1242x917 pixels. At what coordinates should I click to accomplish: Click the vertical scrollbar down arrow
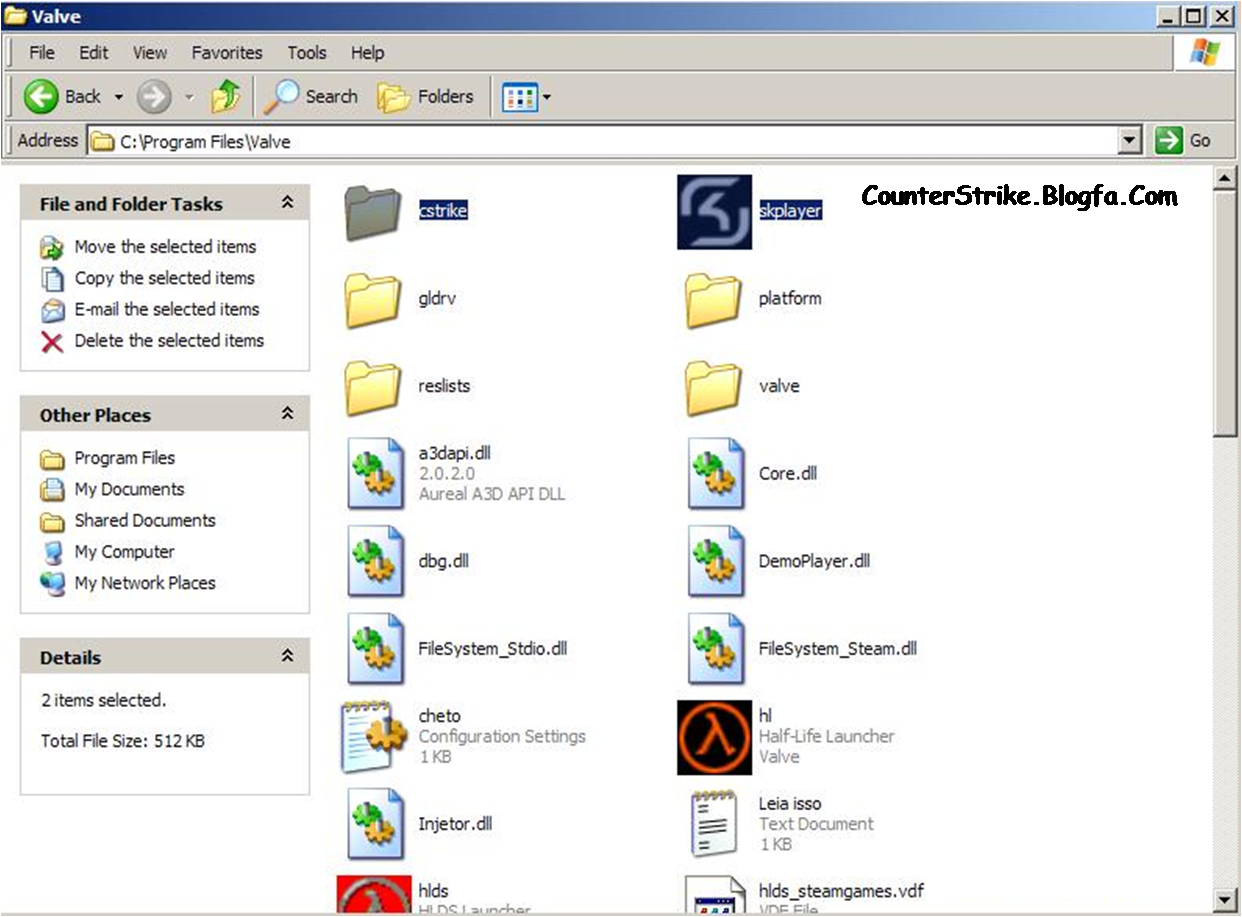pyautogui.click(x=1224, y=898)
